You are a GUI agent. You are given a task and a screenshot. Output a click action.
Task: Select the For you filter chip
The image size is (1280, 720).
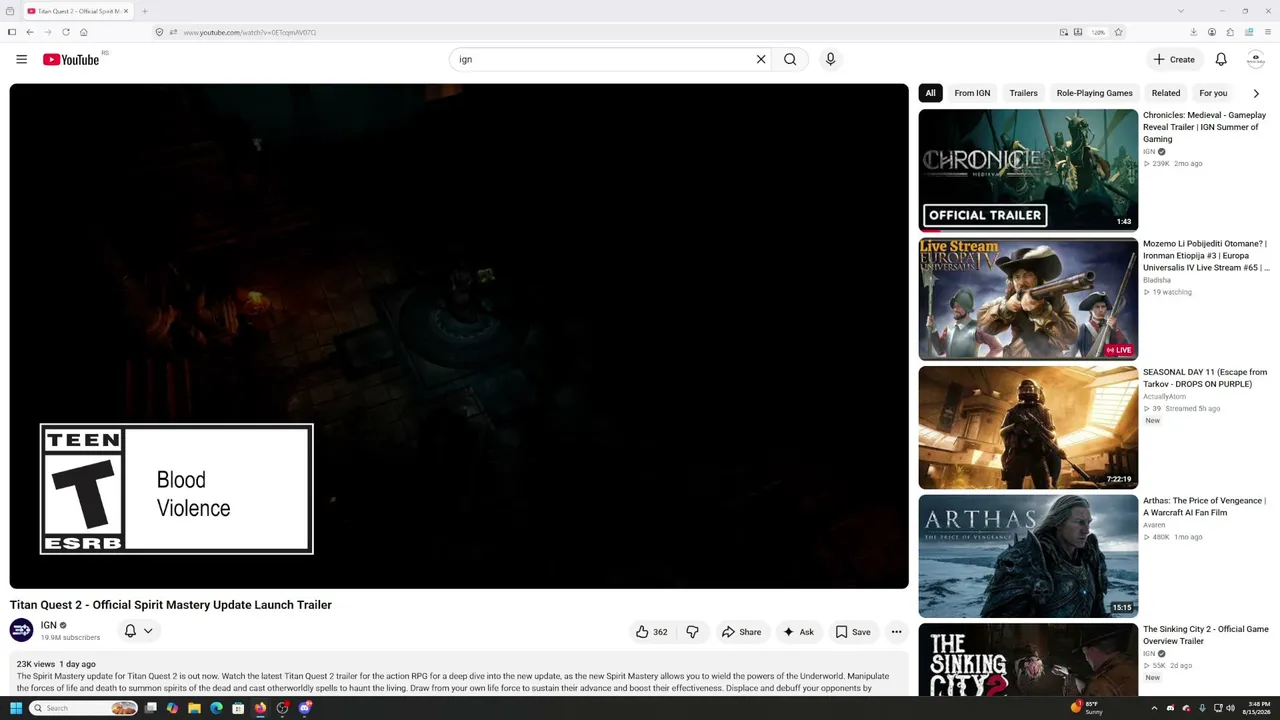pos(1213,93)
